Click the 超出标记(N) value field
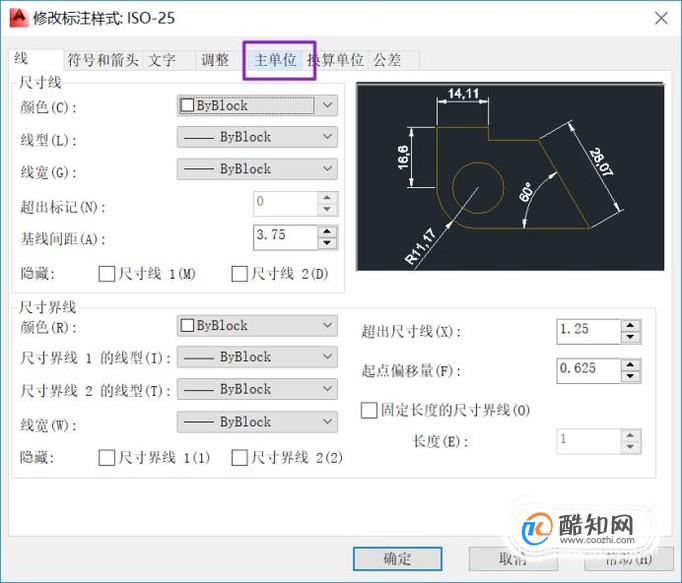 (x=285, y=204)
